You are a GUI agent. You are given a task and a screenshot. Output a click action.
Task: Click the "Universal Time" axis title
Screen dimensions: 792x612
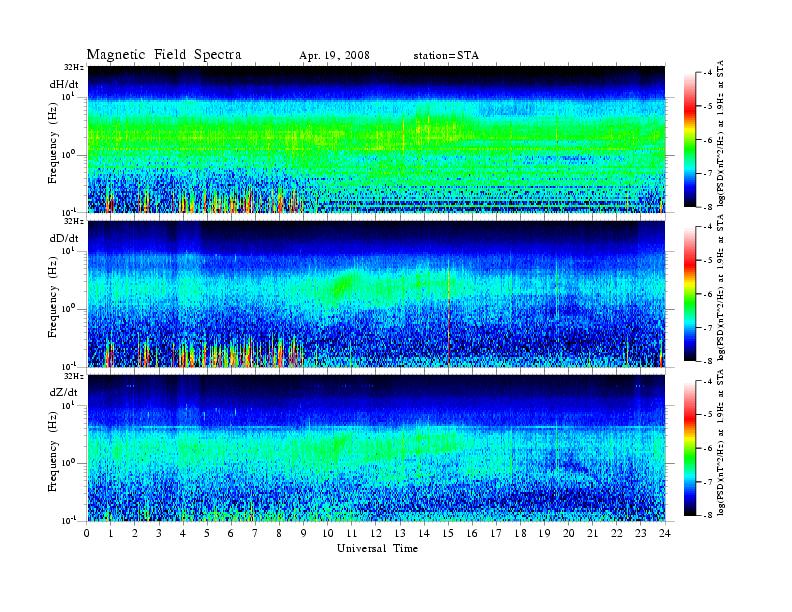(x=377, y=548)
